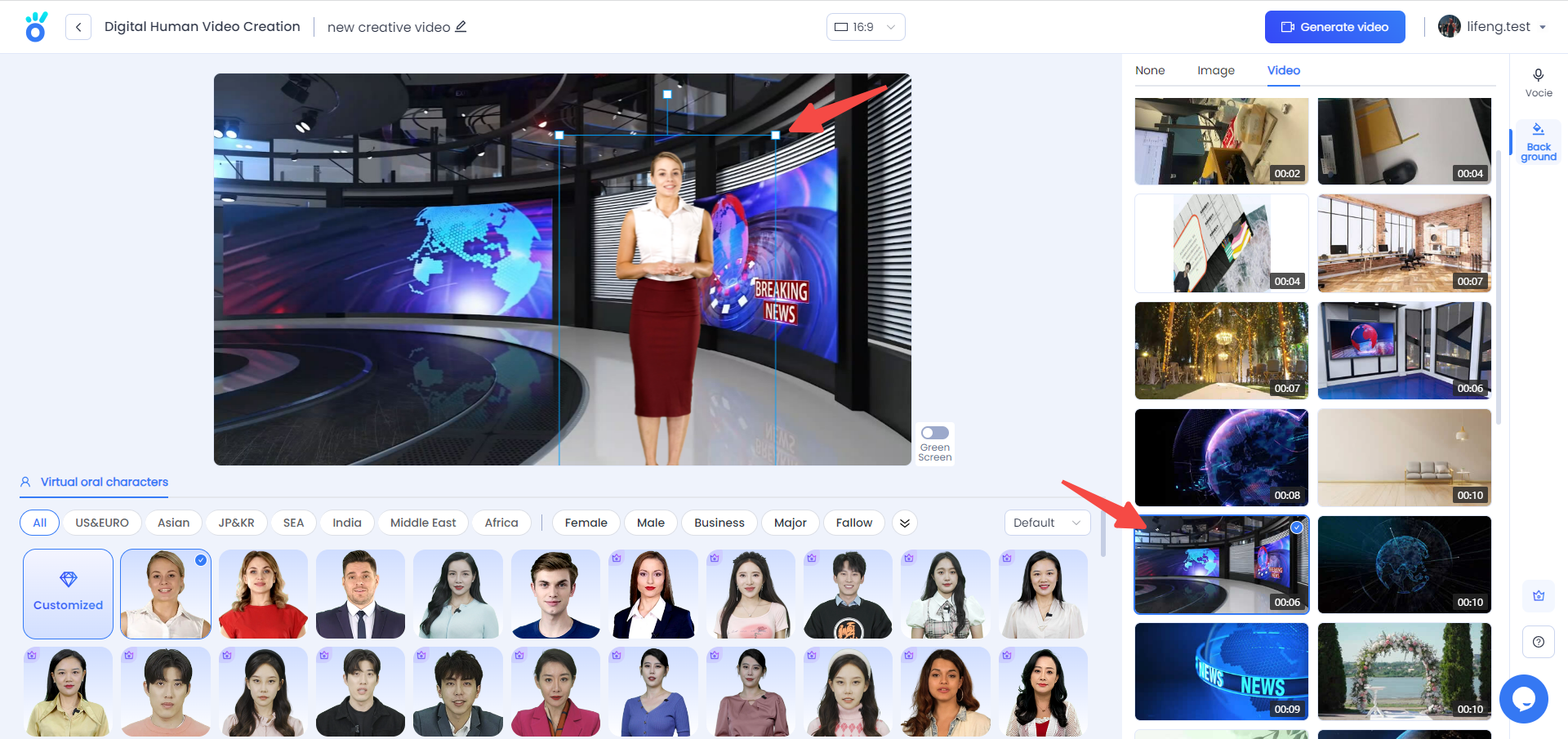Screen dimensions: 1568x739
Task: Click the Generate video button
Action: (x=1335, y=27)
